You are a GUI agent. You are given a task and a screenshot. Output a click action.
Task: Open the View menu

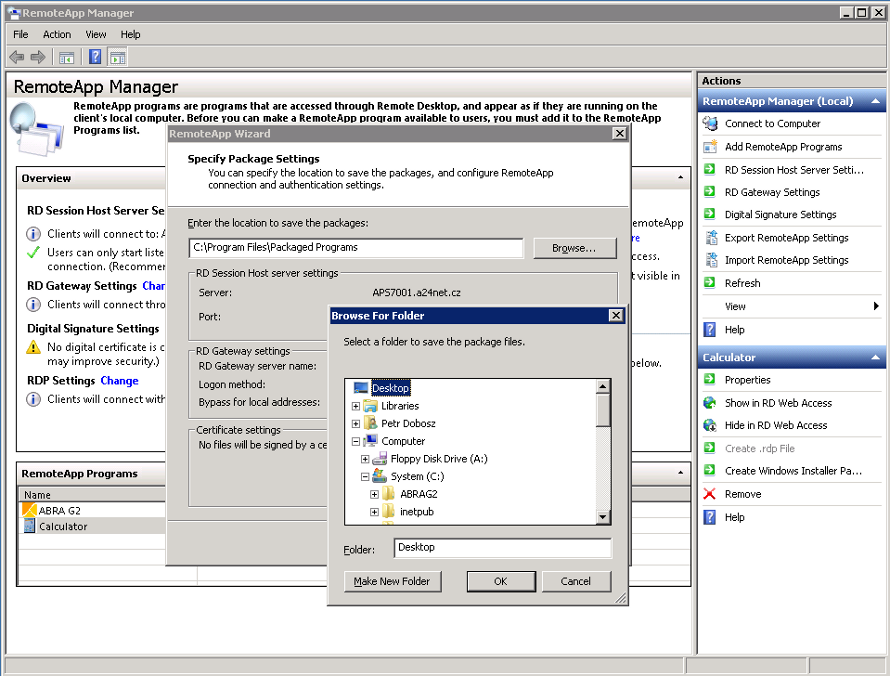coord(96,34)
